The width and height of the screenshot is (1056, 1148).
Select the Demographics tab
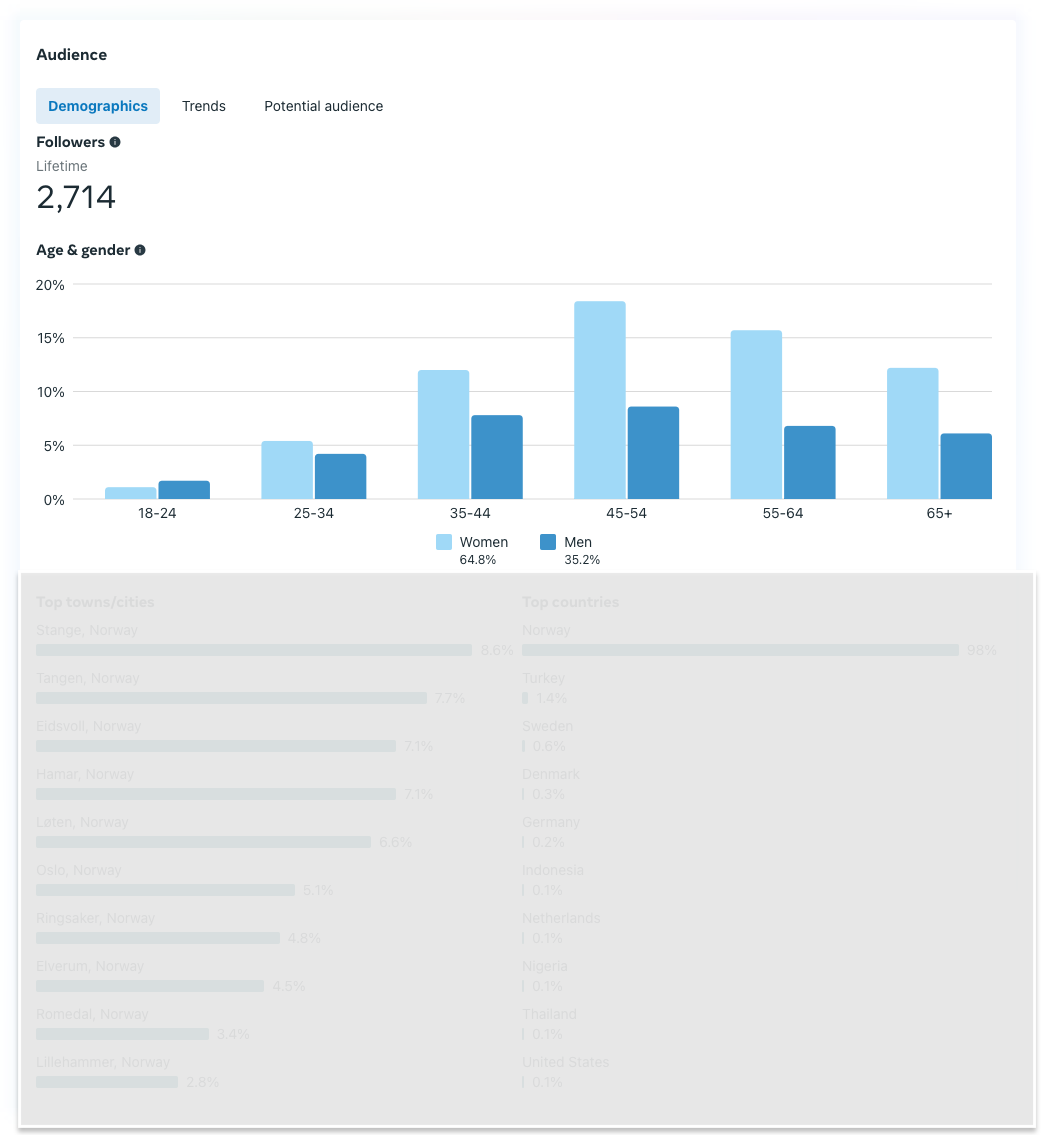tap(98, 106)
